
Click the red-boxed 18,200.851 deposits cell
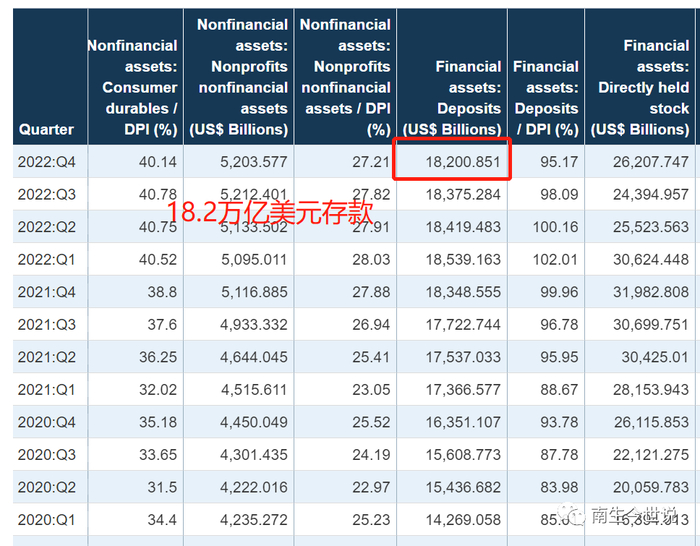[462, 162]
